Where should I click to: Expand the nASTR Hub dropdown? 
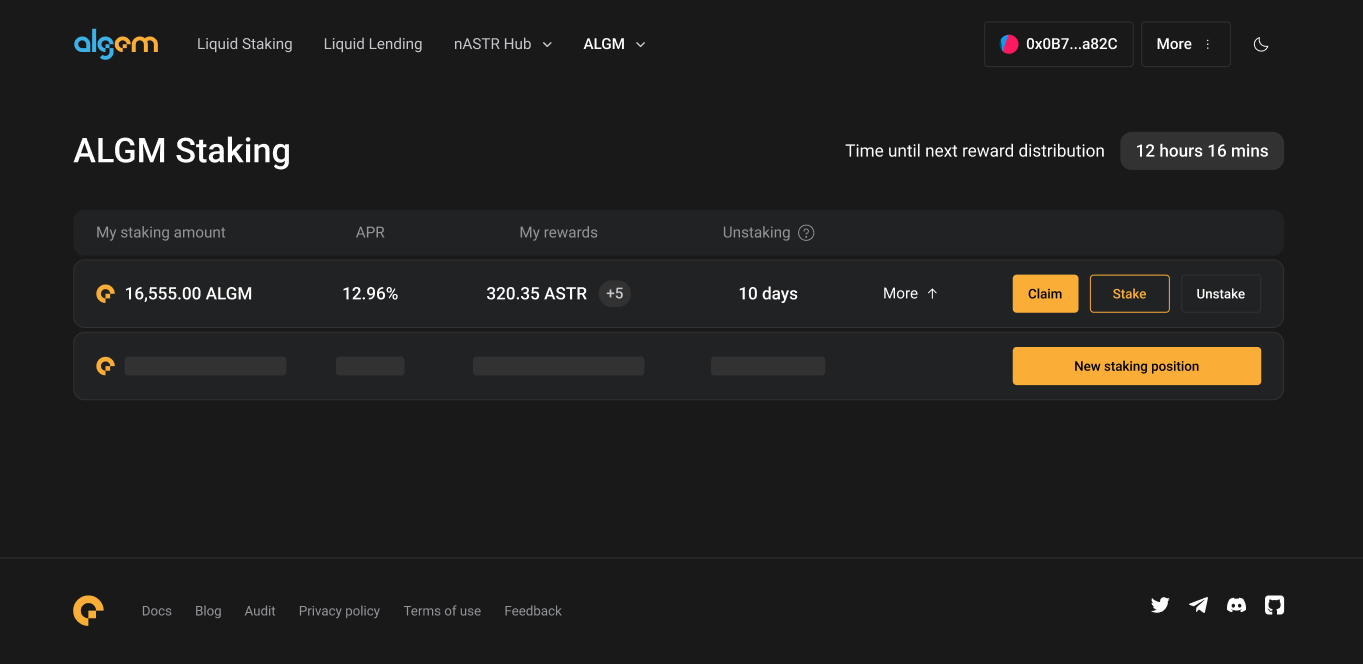click(x=502, y=44)
